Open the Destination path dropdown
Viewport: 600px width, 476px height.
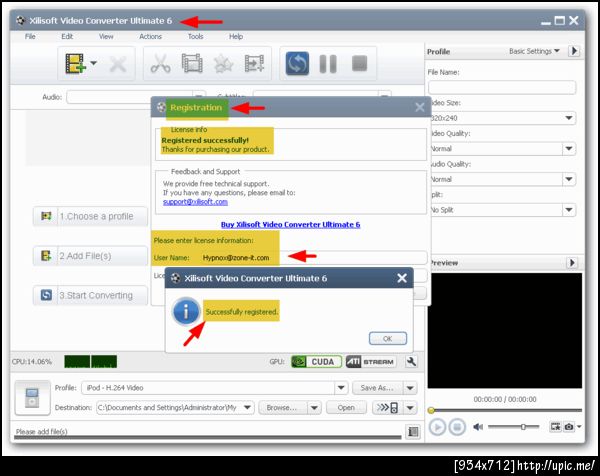pos(247,408)
